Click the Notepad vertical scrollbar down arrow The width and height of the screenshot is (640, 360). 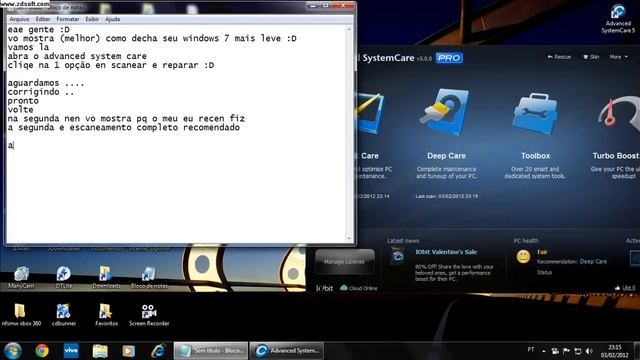coord(349,238)
